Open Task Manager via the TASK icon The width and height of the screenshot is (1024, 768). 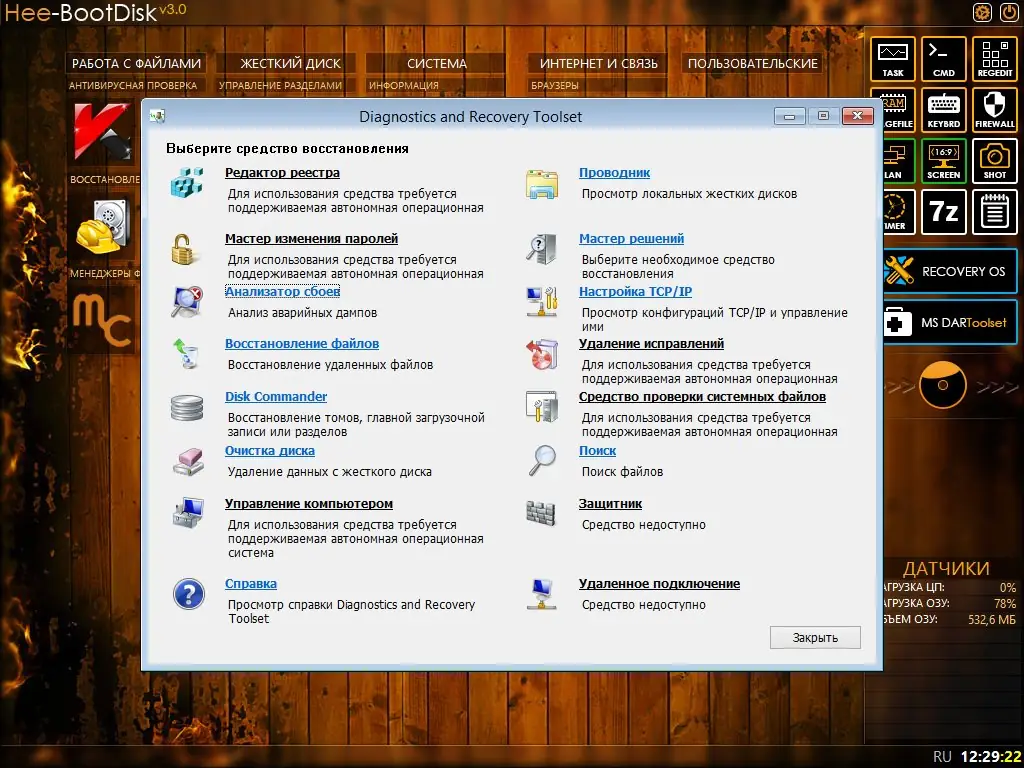click(x=892, y=59)
